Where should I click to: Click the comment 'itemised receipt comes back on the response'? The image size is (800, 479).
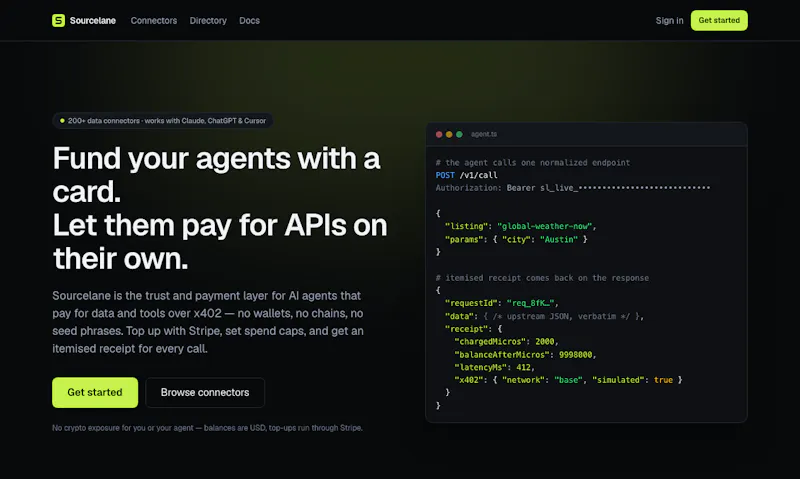542,278
